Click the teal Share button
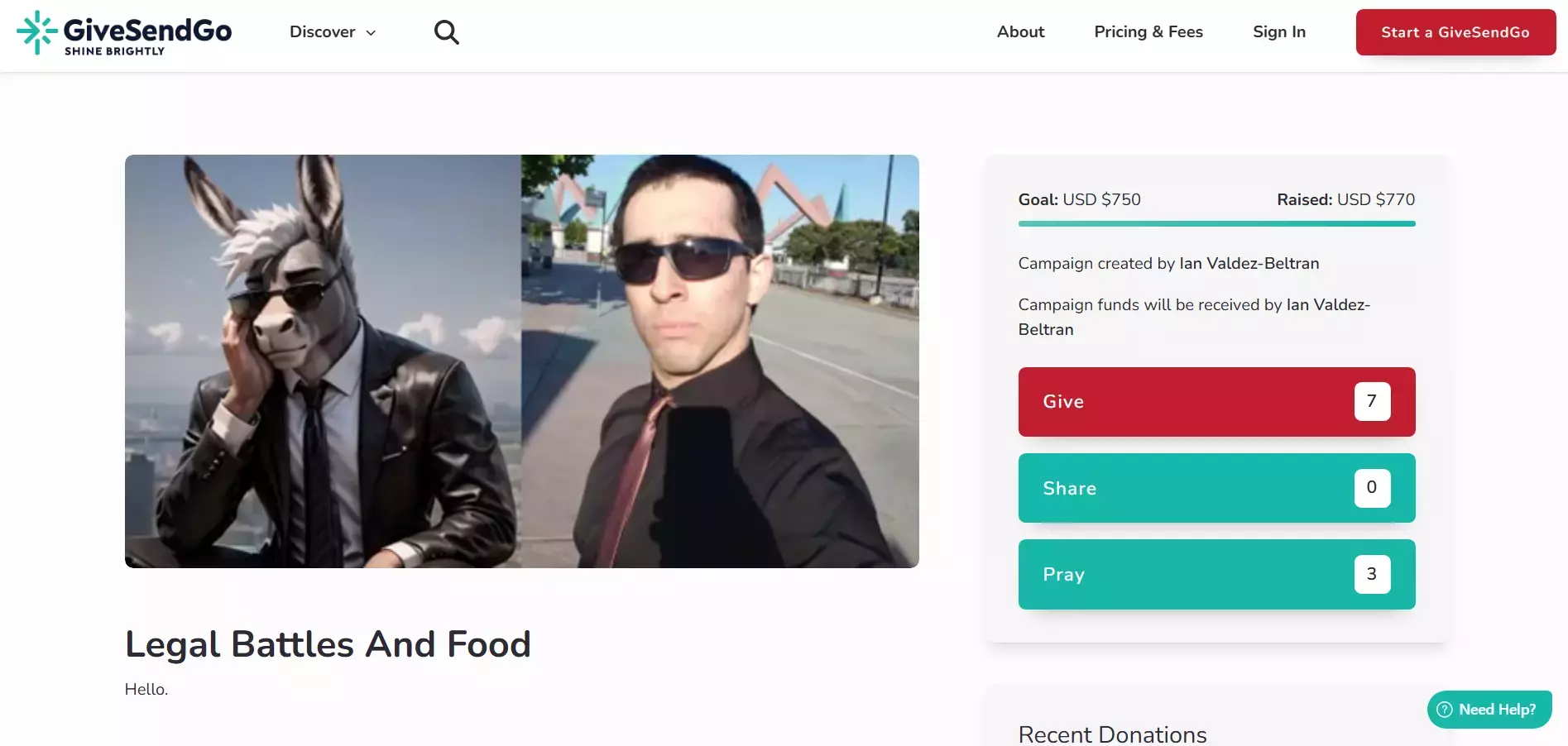Viewport: 1568px width, 746px height. coord(1216,488)
